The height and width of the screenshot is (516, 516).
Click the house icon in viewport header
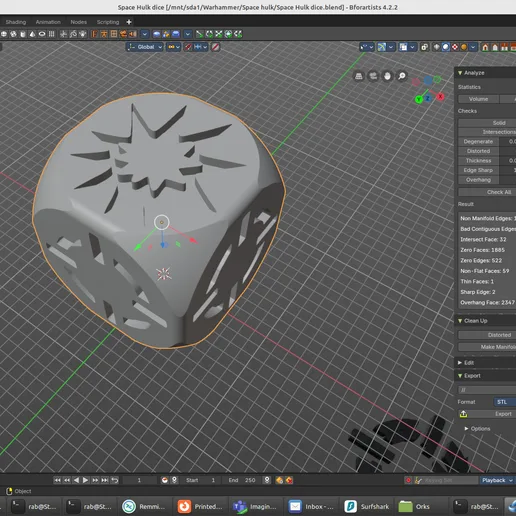click(x=485, y=47)
